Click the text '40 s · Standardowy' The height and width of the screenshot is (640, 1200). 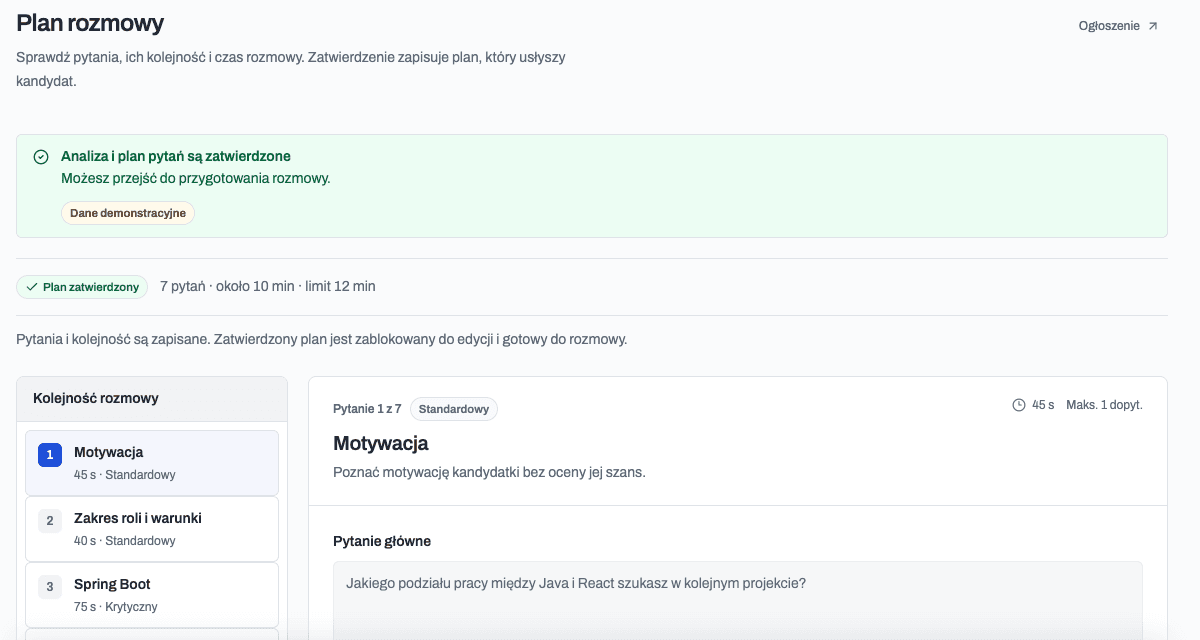point(125,541)
